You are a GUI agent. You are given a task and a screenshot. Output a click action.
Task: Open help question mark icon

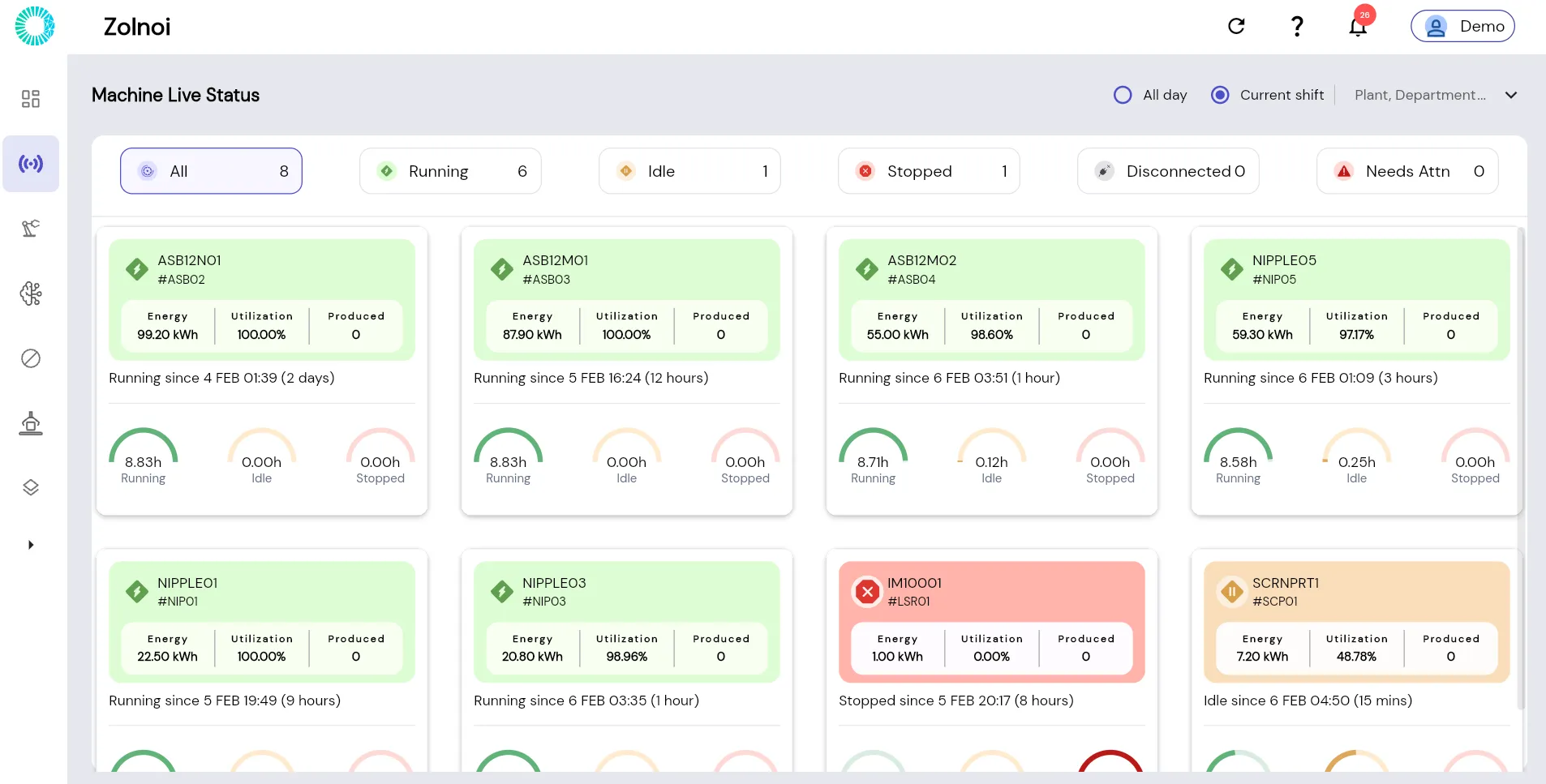1297,26
